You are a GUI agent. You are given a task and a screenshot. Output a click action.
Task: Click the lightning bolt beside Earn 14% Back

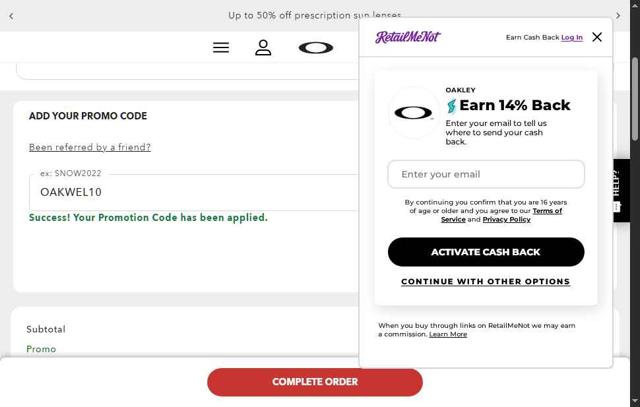point(452,106)
